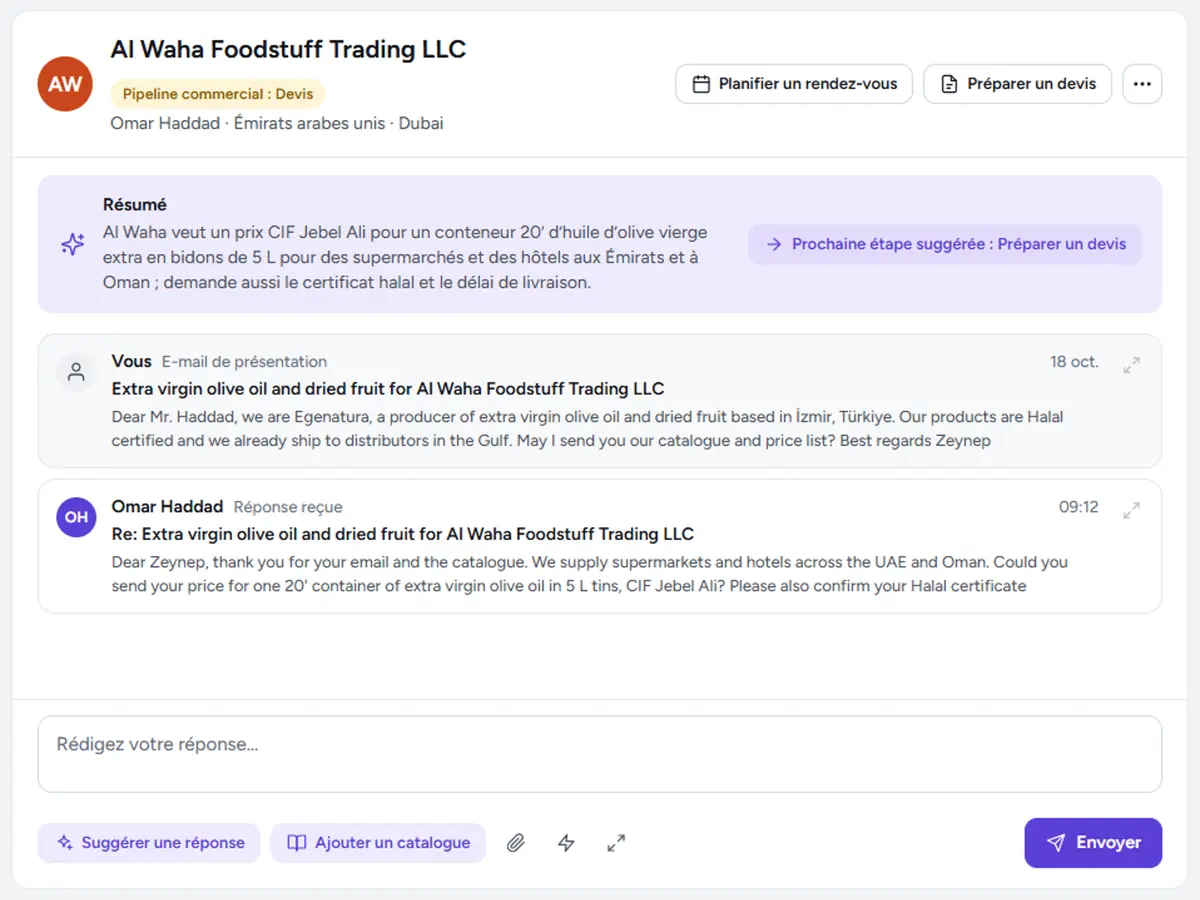Click the user icon beside Vous
Screen dimensions: 1200x900
[x=76, y=372]
